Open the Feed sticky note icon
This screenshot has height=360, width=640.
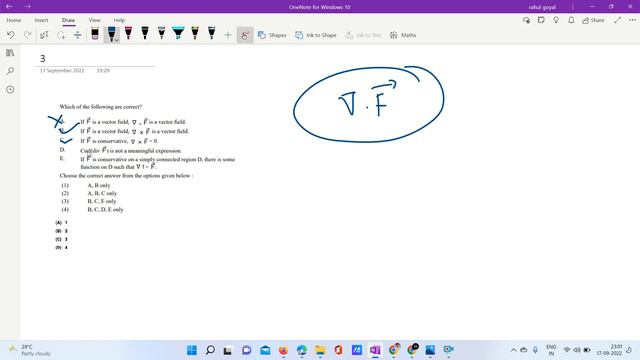pos(541,20)
